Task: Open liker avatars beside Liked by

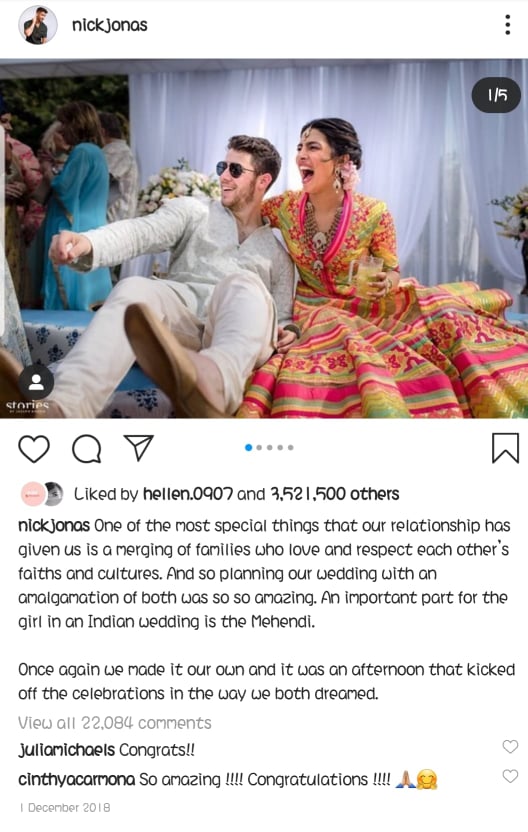Action: [x=42, y=494]
